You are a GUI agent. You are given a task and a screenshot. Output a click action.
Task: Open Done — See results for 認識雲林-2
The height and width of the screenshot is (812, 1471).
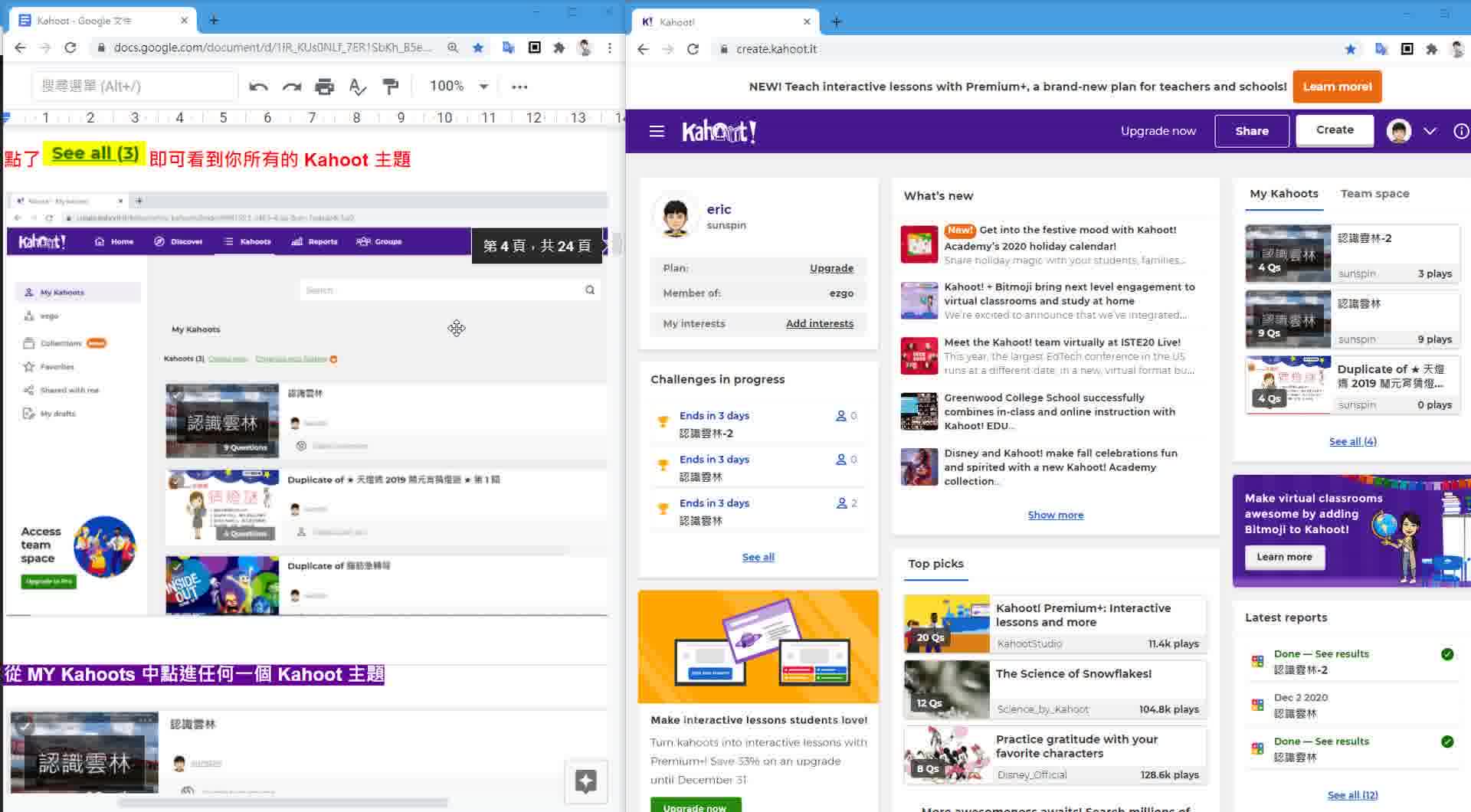(1352, 662)
